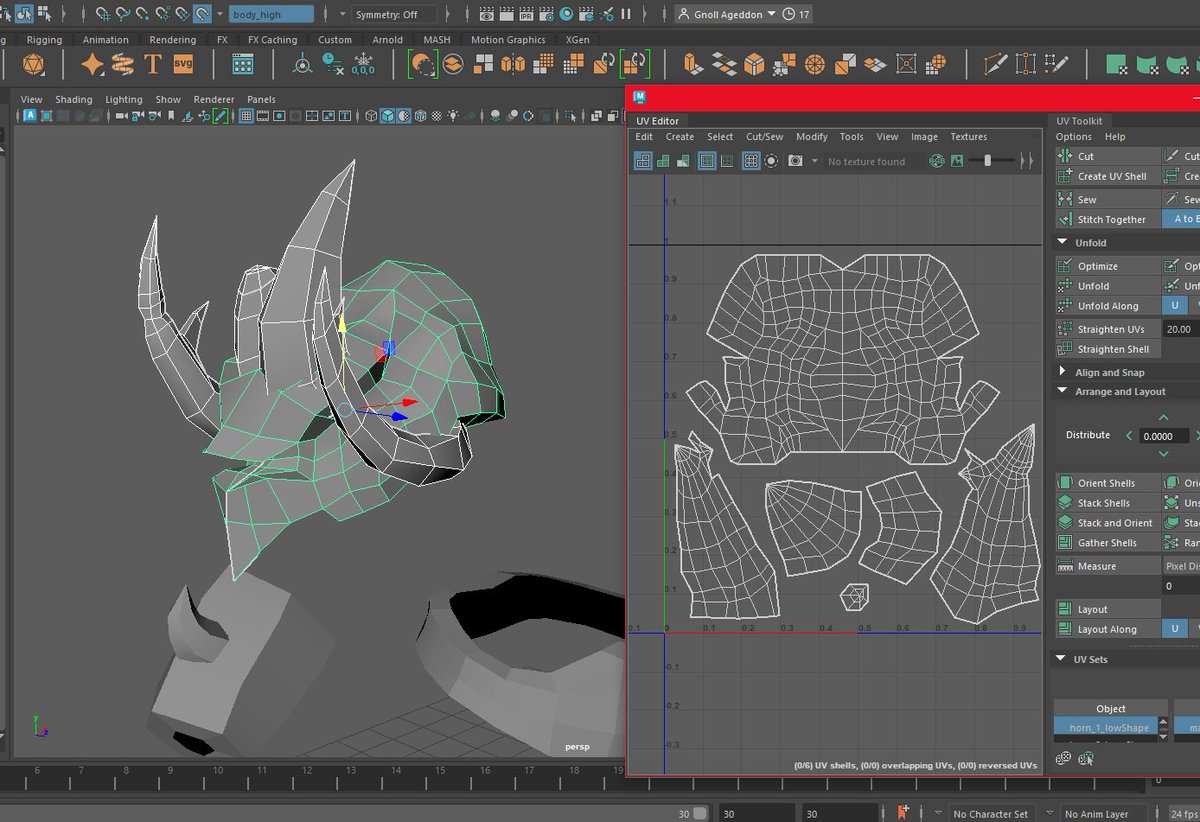This screenshot has width=1200, height=822.
Task: Open the texture dropdown arrow beside No texture found
Action: click(x=815, y=161)
